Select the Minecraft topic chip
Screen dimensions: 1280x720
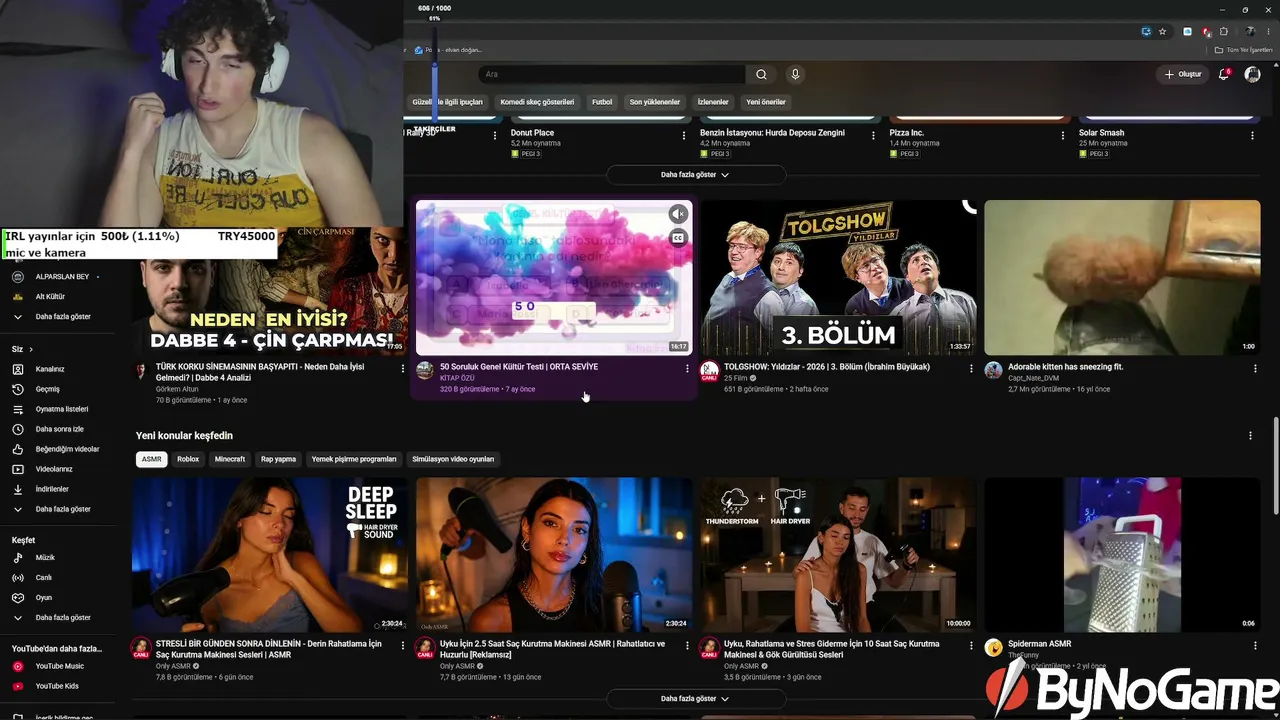tap(230, 459)
